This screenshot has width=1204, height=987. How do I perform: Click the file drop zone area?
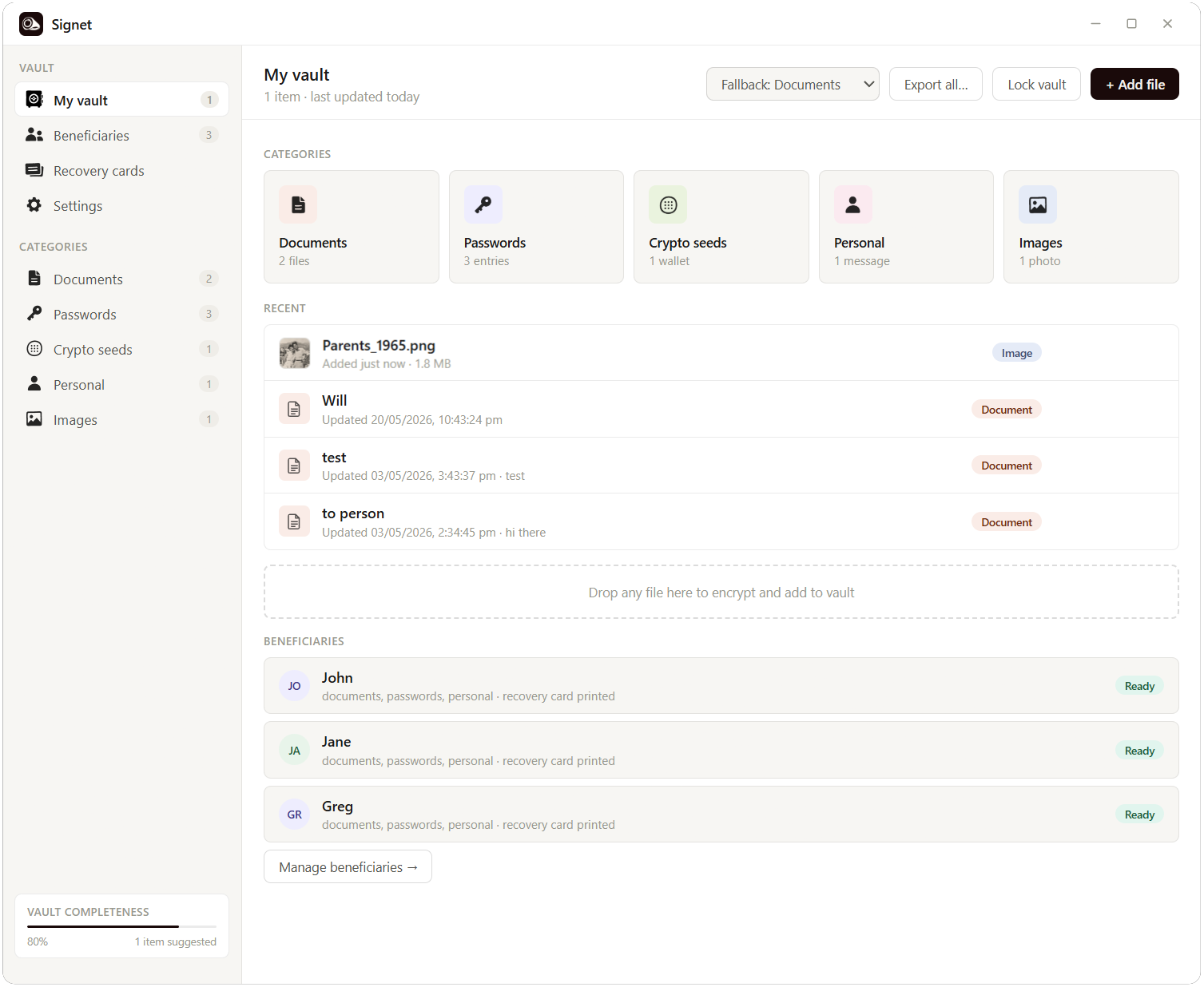click(x=721, y=592)
